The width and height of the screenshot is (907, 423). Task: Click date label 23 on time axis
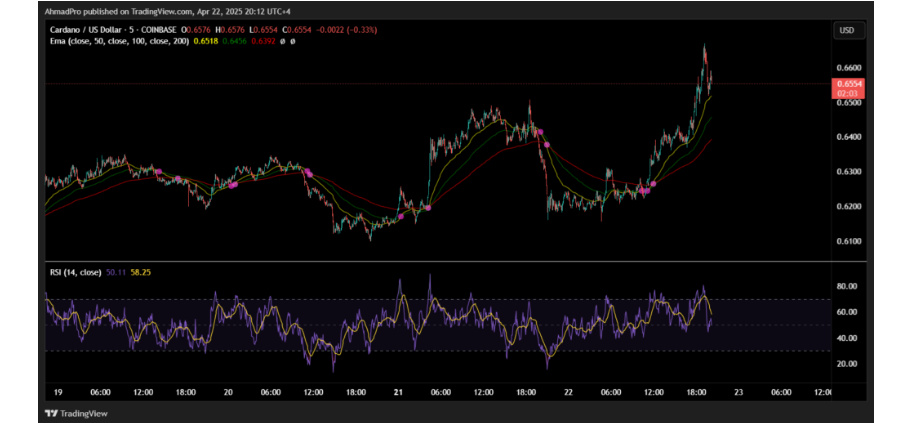click(738, 392)
